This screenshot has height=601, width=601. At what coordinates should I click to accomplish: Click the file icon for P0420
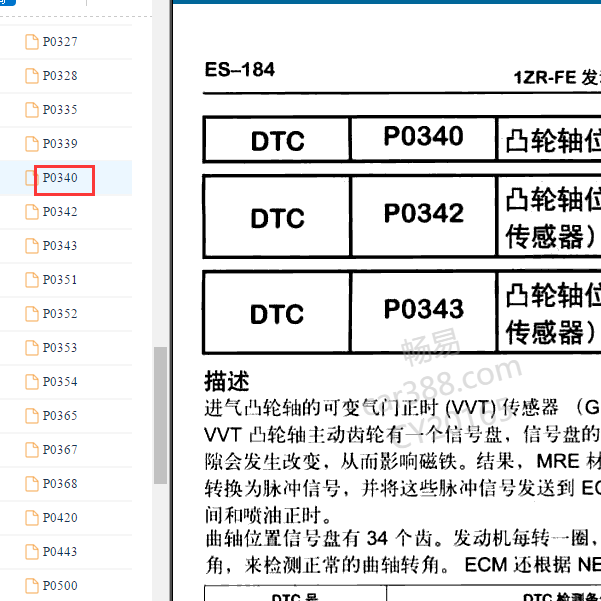[32, 518]
